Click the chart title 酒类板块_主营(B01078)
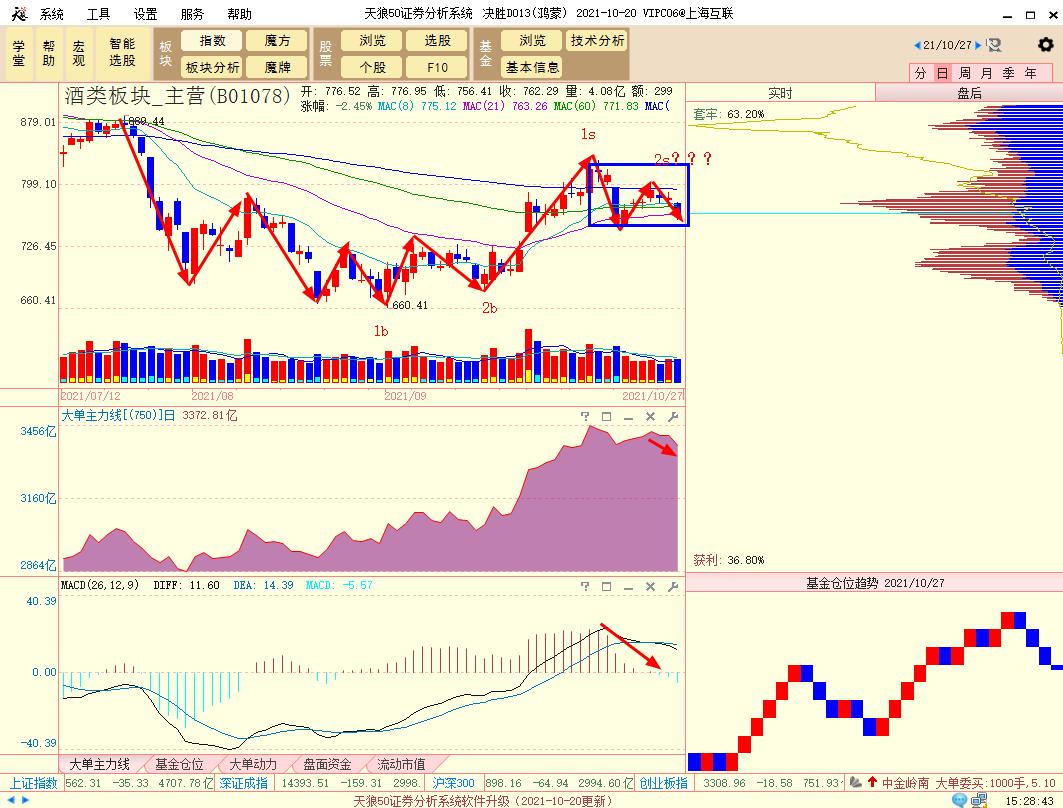The image size is (1063, 808). [x=178, y=96]
